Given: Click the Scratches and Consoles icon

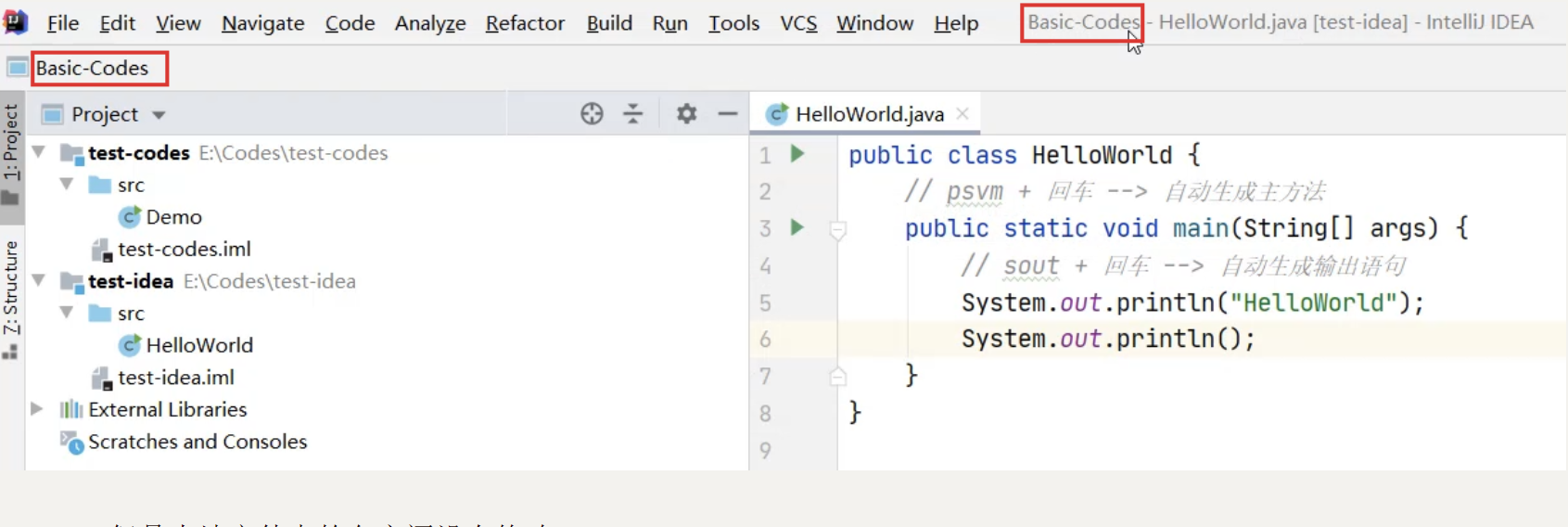Looking at the screenshot, I should coord(72,443).
